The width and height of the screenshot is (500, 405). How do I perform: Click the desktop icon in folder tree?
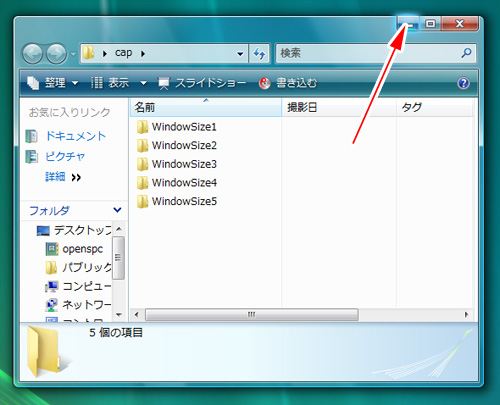click(43, 231)
